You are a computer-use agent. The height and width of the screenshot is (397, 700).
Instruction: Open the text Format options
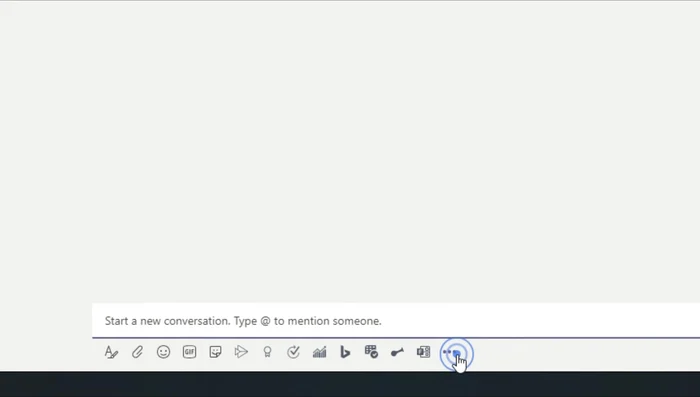click(x=111, y=352)
